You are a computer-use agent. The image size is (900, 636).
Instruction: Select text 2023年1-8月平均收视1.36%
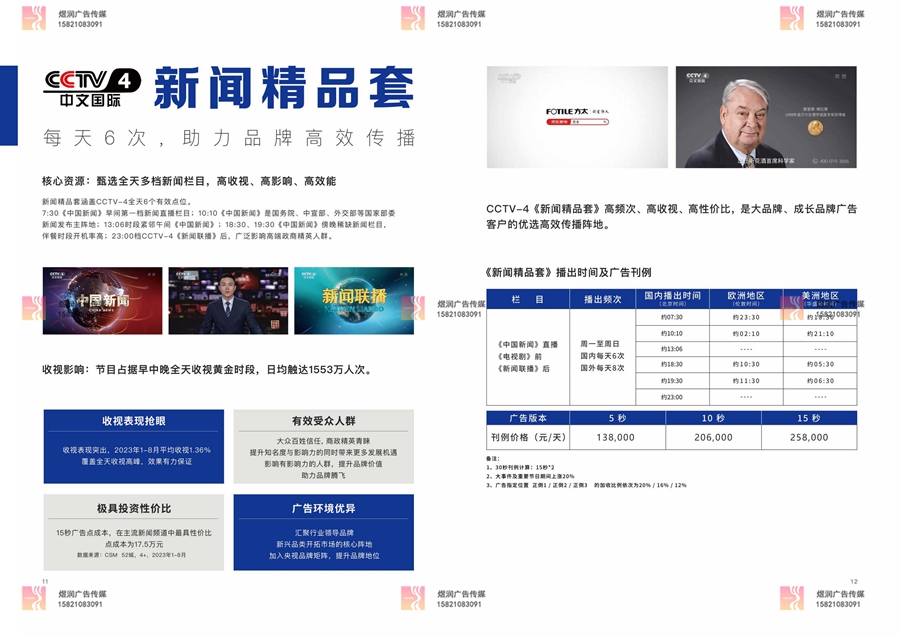(x=162, y=450)
